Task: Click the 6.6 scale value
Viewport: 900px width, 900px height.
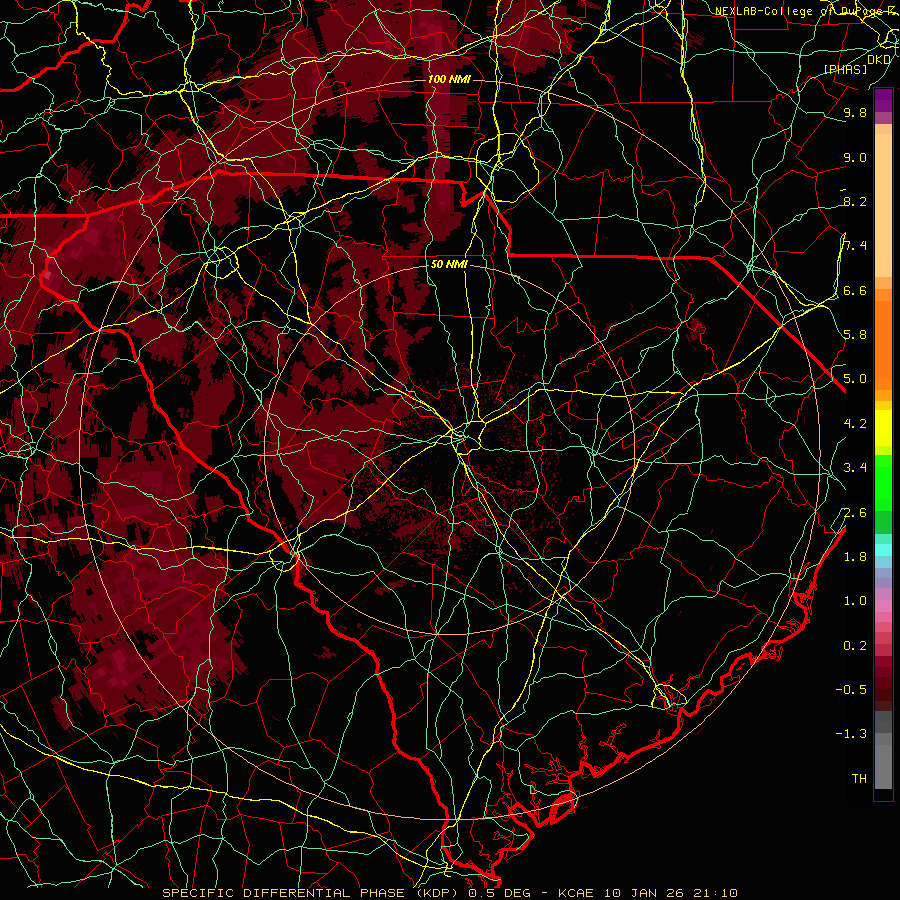Action: (855, 290)
